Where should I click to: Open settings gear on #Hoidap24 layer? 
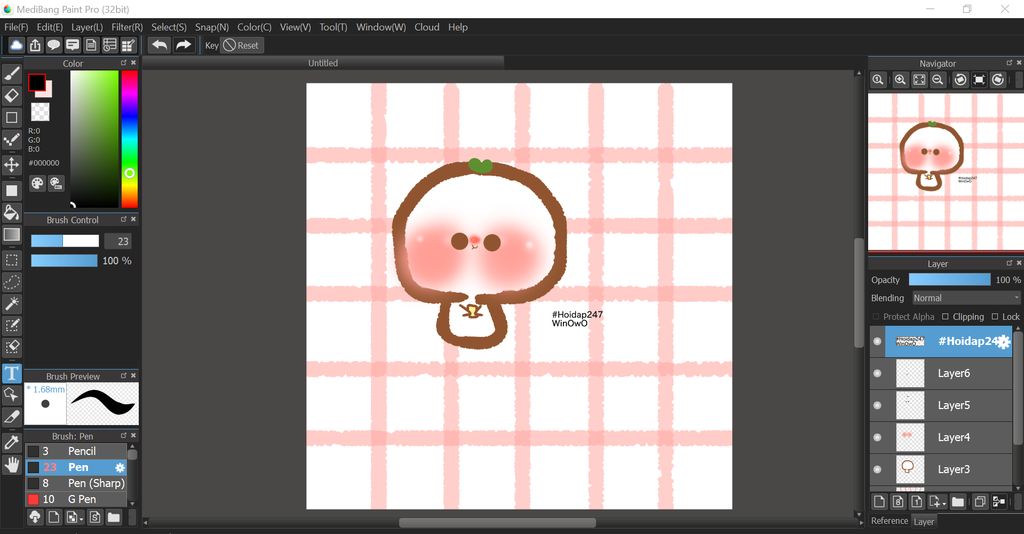pos(1004,341)
